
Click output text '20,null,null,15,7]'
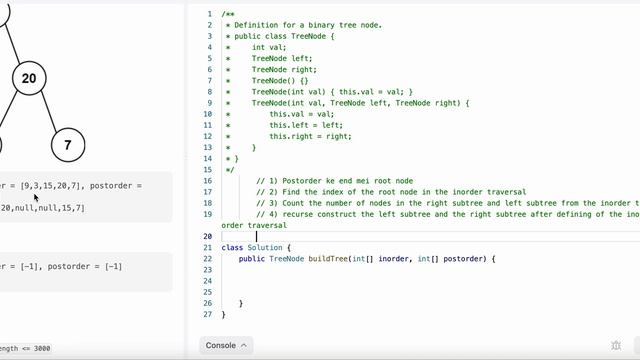(x=42, y=208)
